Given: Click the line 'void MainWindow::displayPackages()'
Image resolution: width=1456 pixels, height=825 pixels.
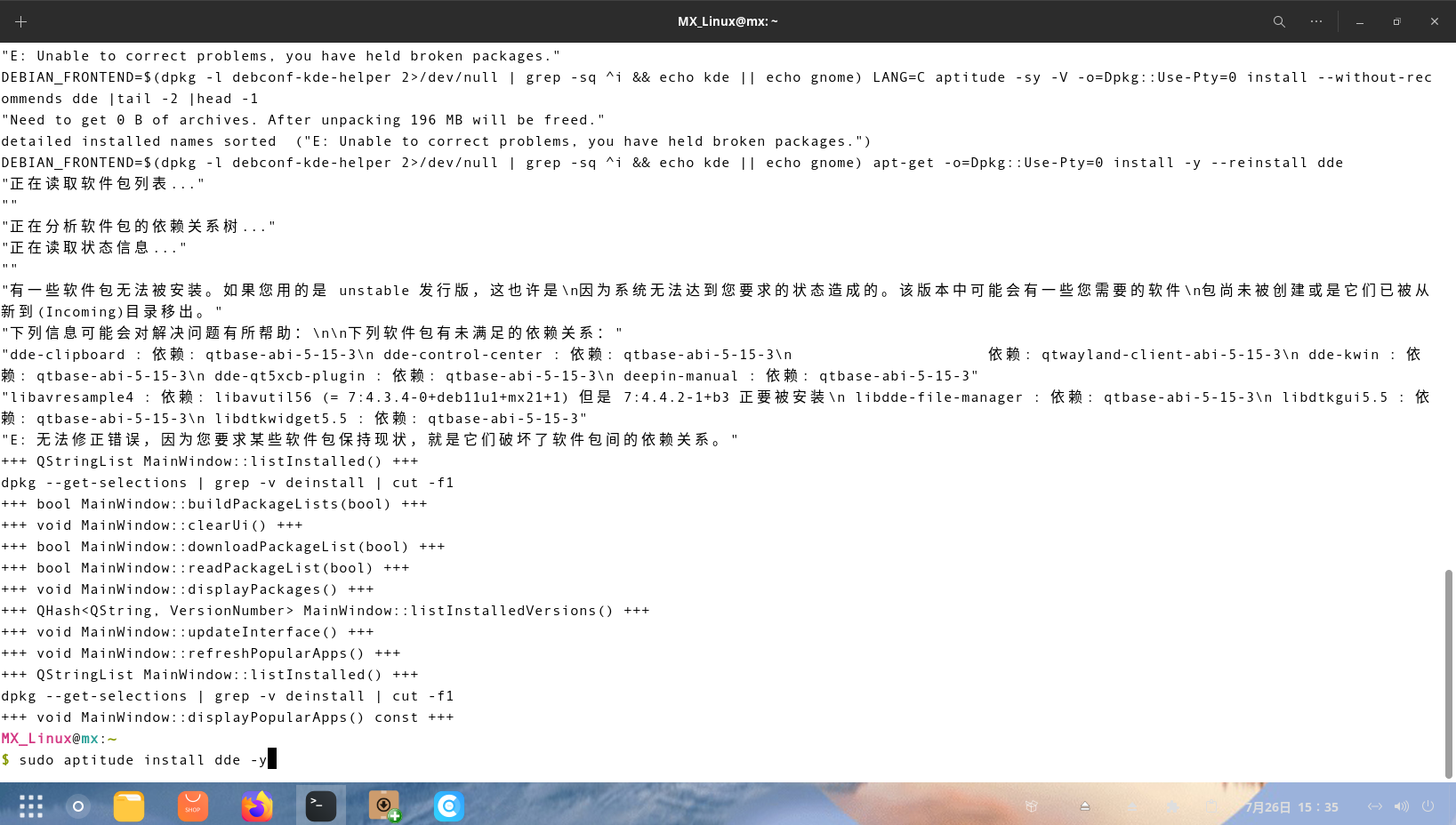Looking at the screenshot, I should point(188,589).
